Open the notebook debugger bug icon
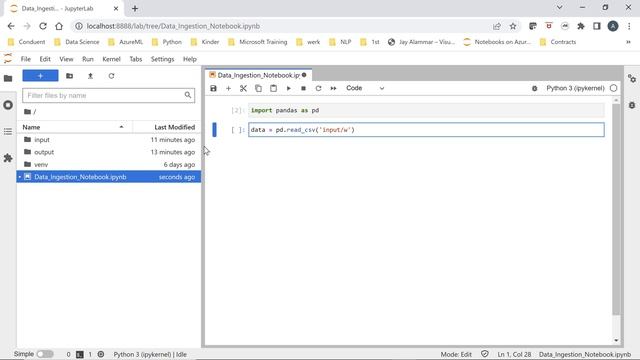 tap(534, 88)
